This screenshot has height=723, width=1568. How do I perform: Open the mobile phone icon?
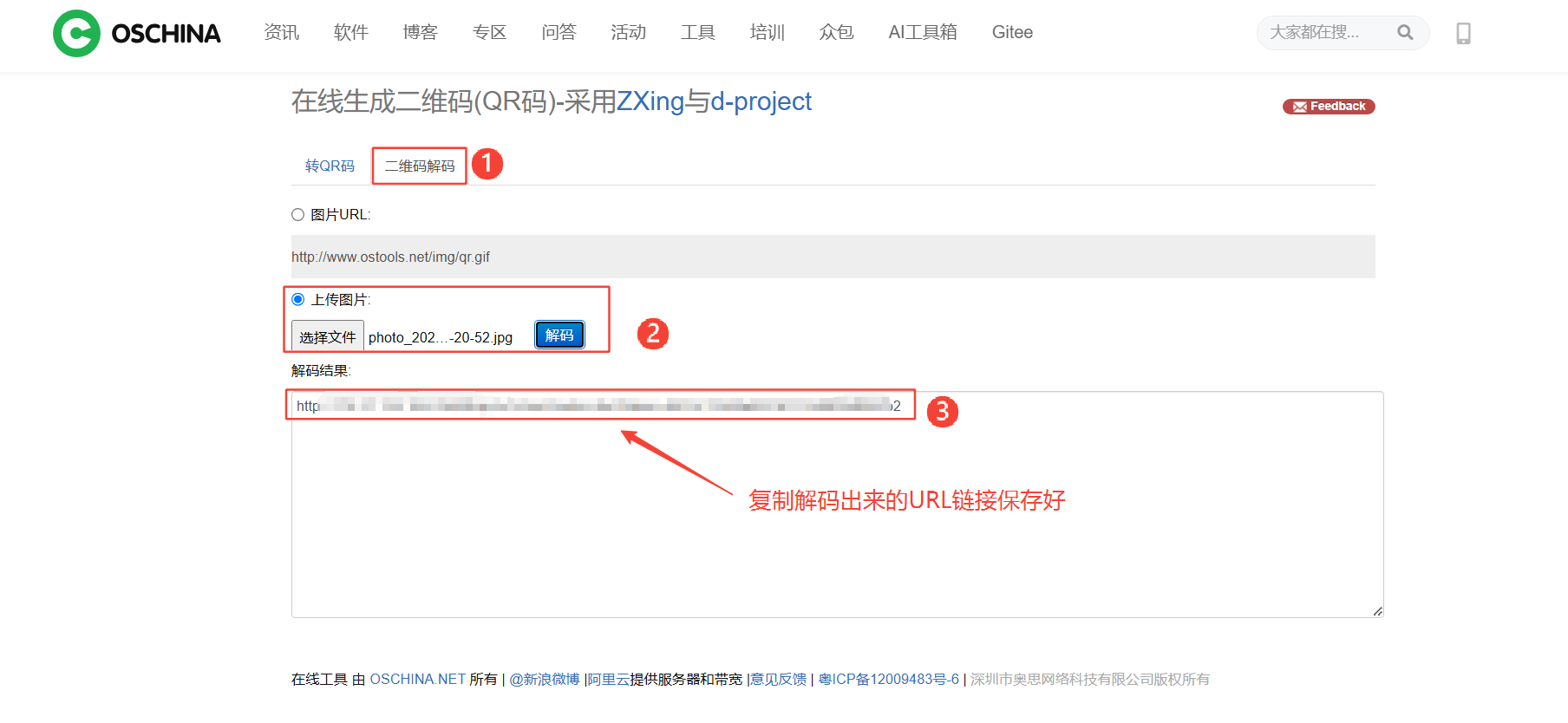1463,33
